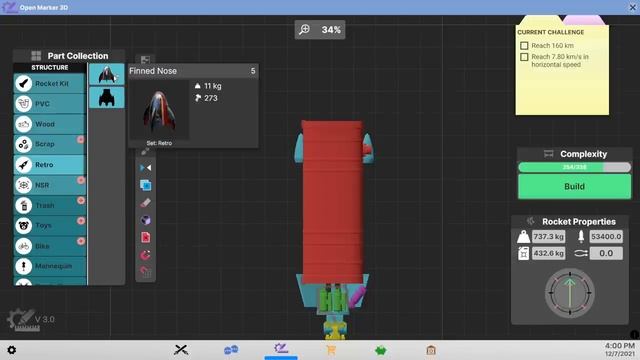Image resolution: width=640 pixels, height=360 pixels.
Task: Select the pink eraser tool
Action: [x=146, y=202]
